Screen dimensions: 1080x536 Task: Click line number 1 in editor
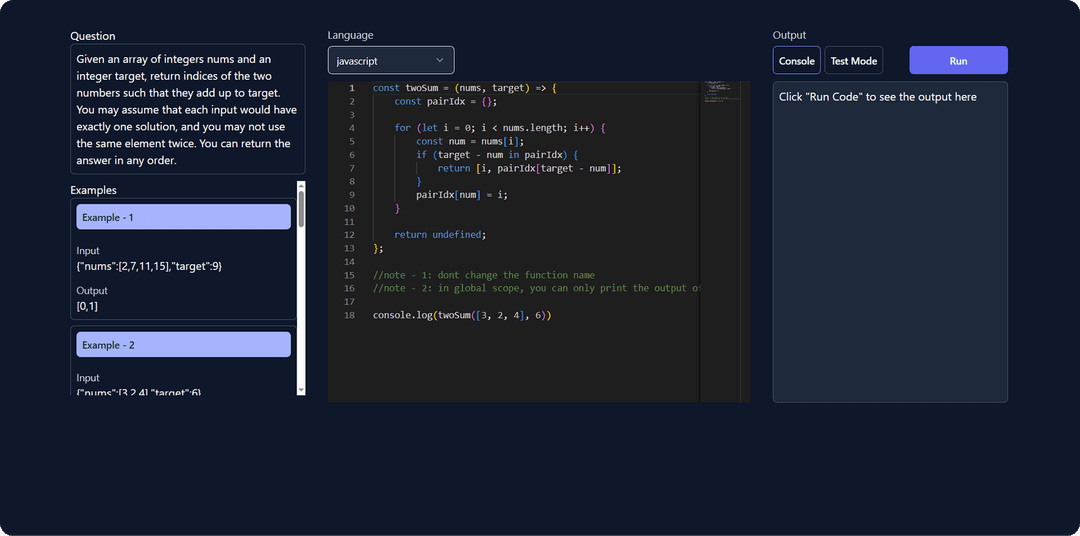tap(352, 88)
